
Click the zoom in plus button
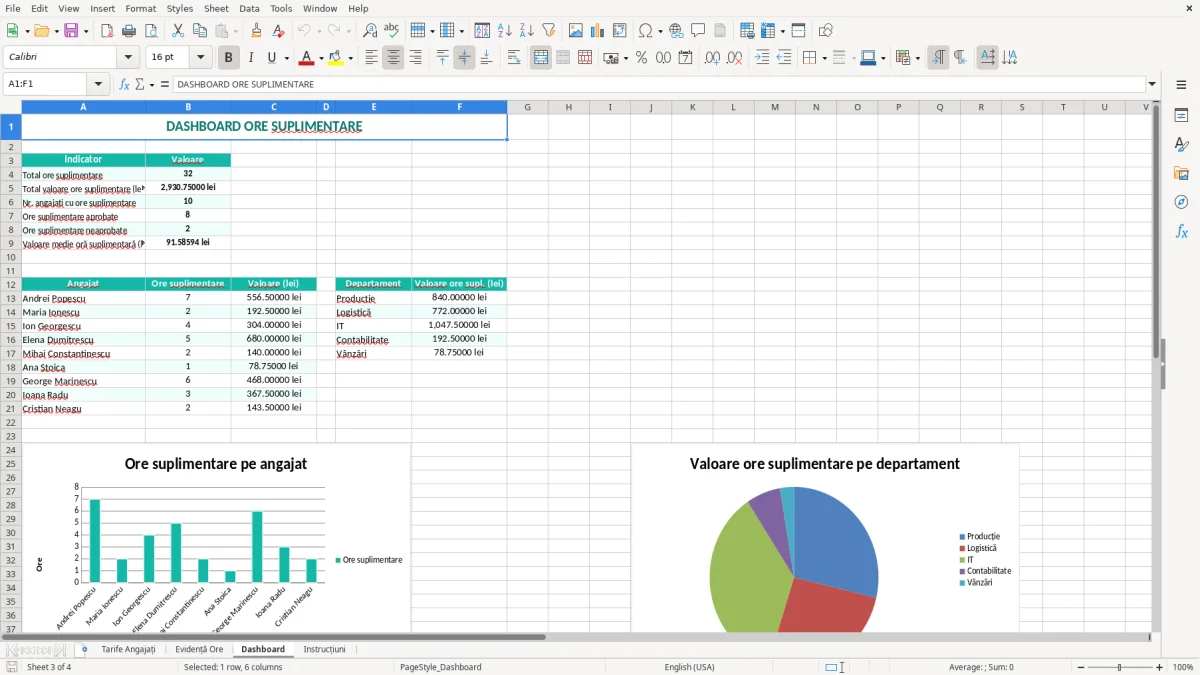click(x=1160, y=667)
